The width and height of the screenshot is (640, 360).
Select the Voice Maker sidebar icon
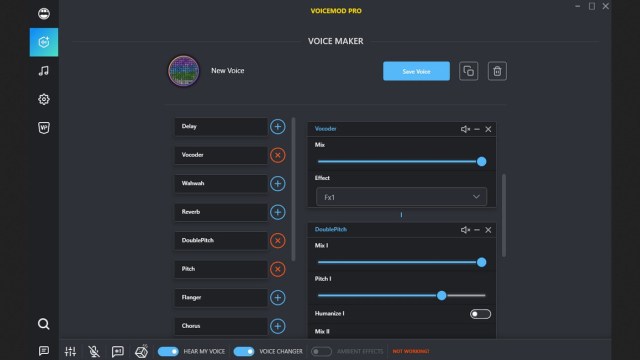(x=44, y=42)
